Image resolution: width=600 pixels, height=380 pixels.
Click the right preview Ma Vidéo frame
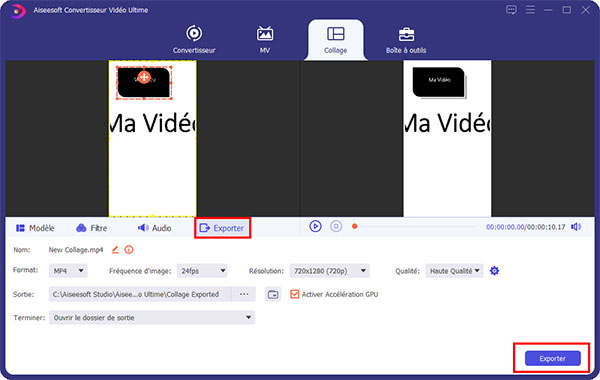[447, 139]
